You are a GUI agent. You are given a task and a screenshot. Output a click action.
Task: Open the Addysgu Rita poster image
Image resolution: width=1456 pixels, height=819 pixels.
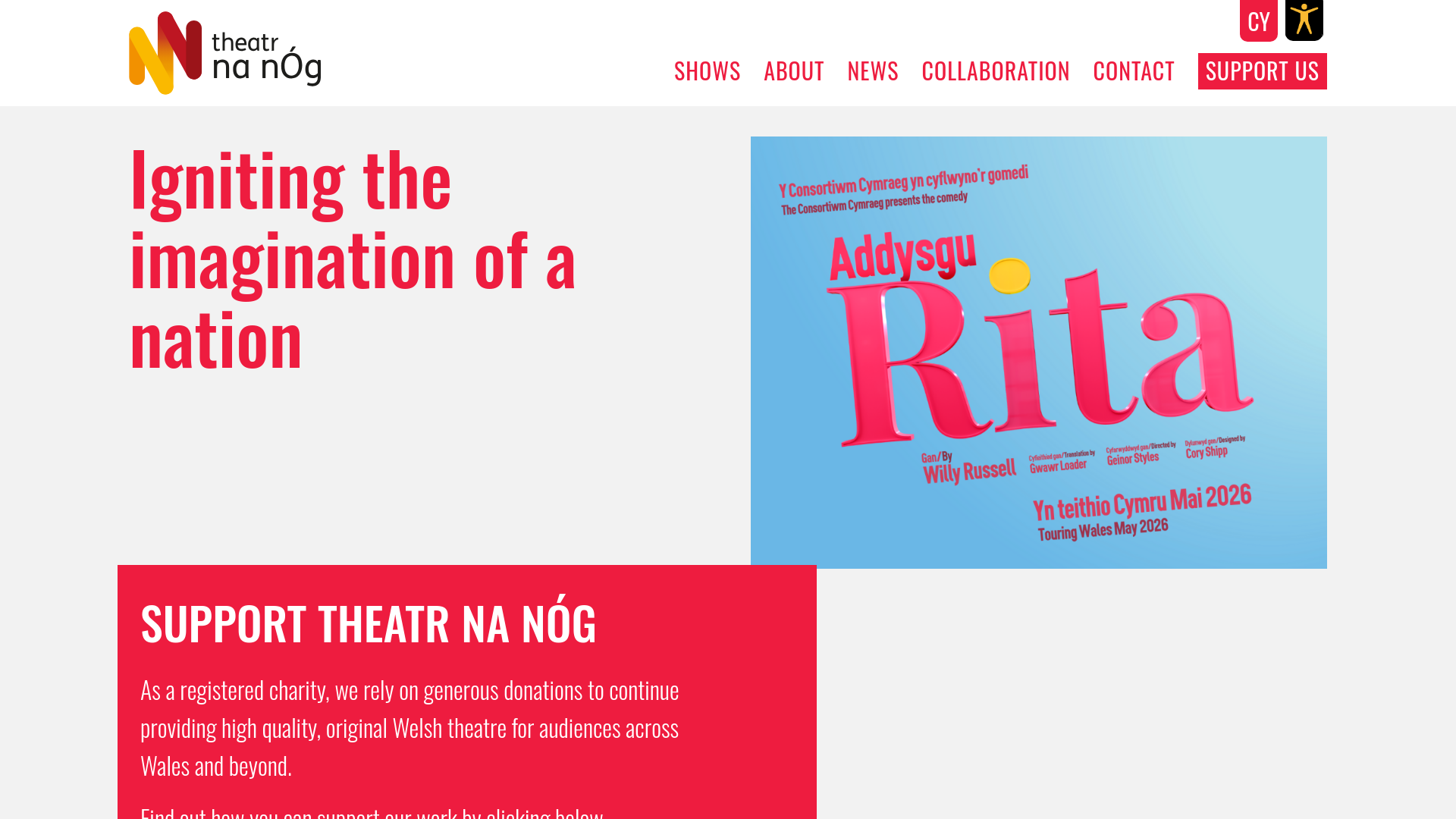tap(1039, 353)
